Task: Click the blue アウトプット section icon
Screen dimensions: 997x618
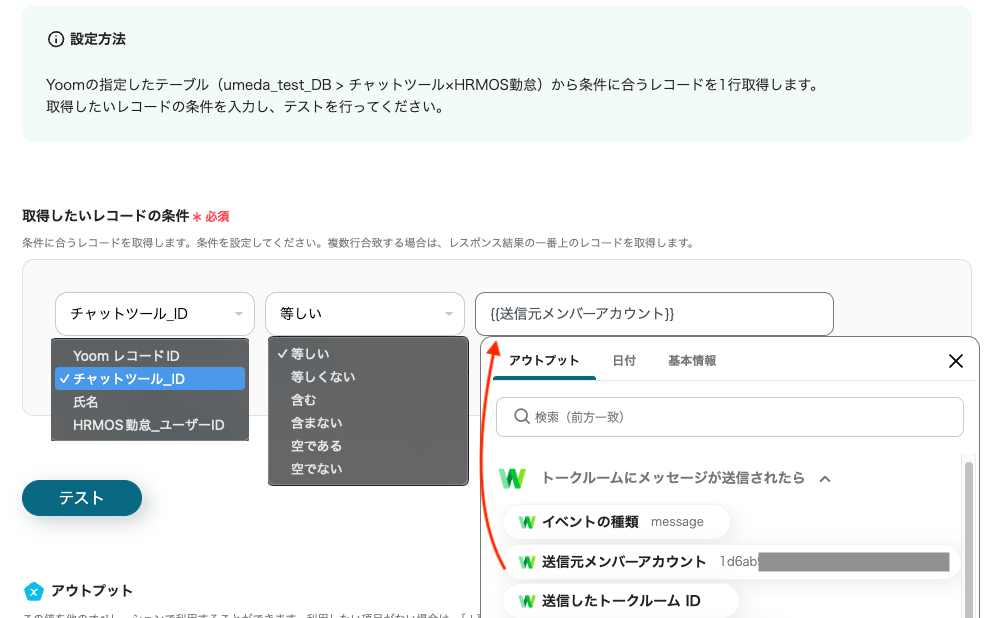Action: pyautogui.click(x=34, y=591)
